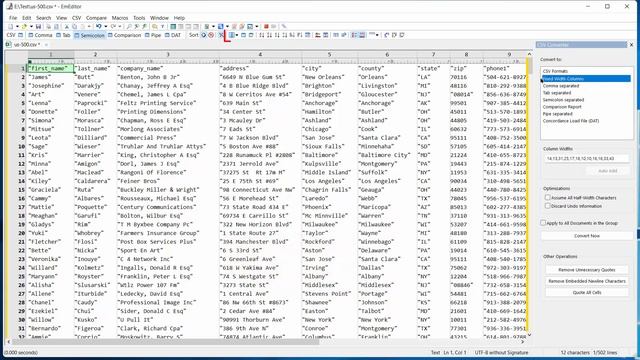Toggle DAT mode
640x360 pixels.
[x=173, y=35]
